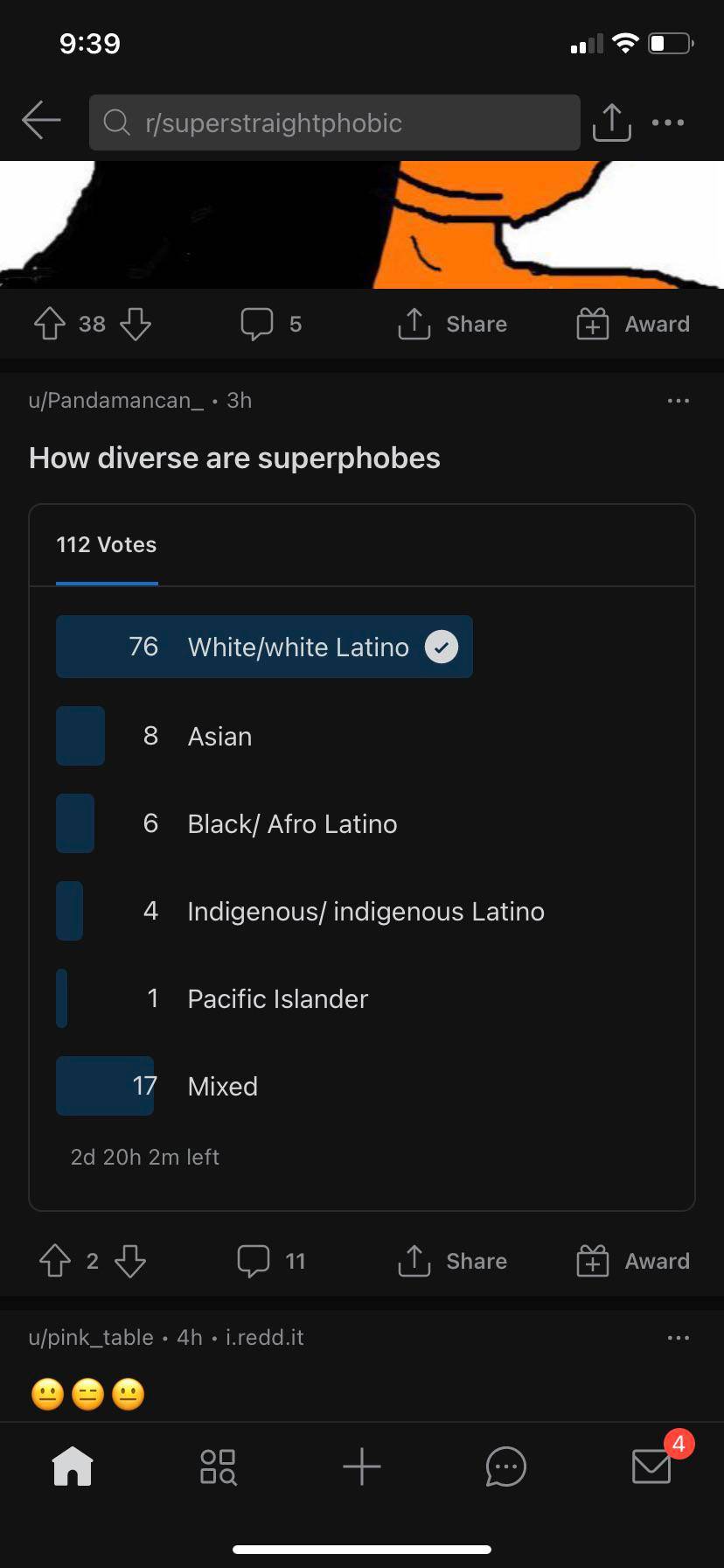This screenshot has height=1568, width=724.
Task: Tap the r/superstraightphobic search field
Action: [333, 122]
